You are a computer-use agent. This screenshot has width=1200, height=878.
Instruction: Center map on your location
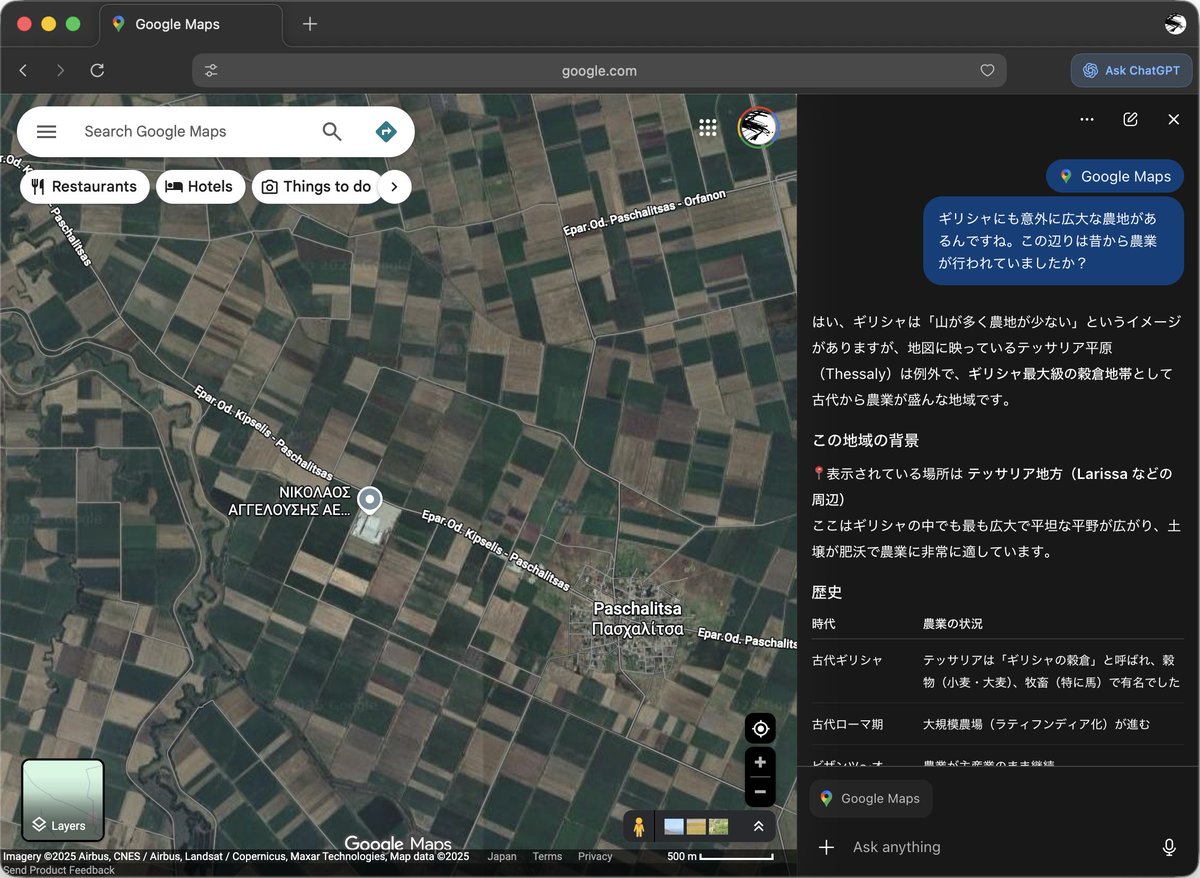(x=760, y=728)
